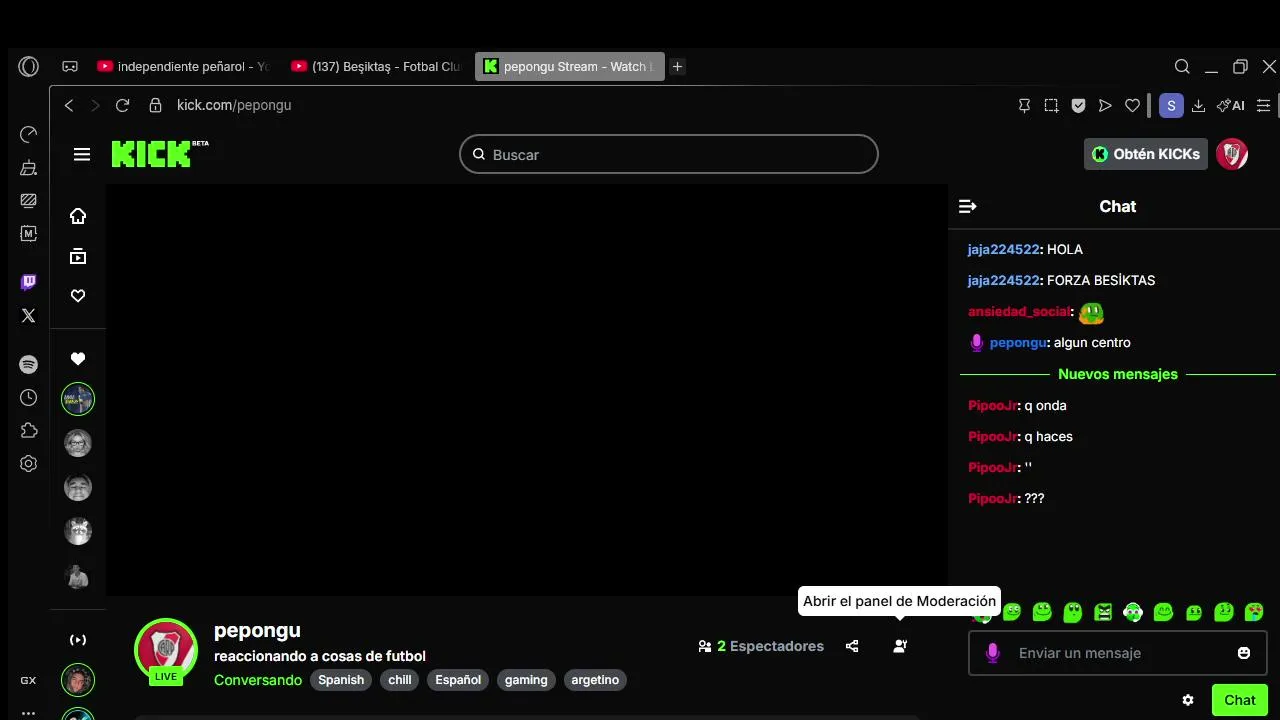The image size is (1280, 720).
Task: Click the browser snapshot icon in address bar
Action: click(1051, 105)
